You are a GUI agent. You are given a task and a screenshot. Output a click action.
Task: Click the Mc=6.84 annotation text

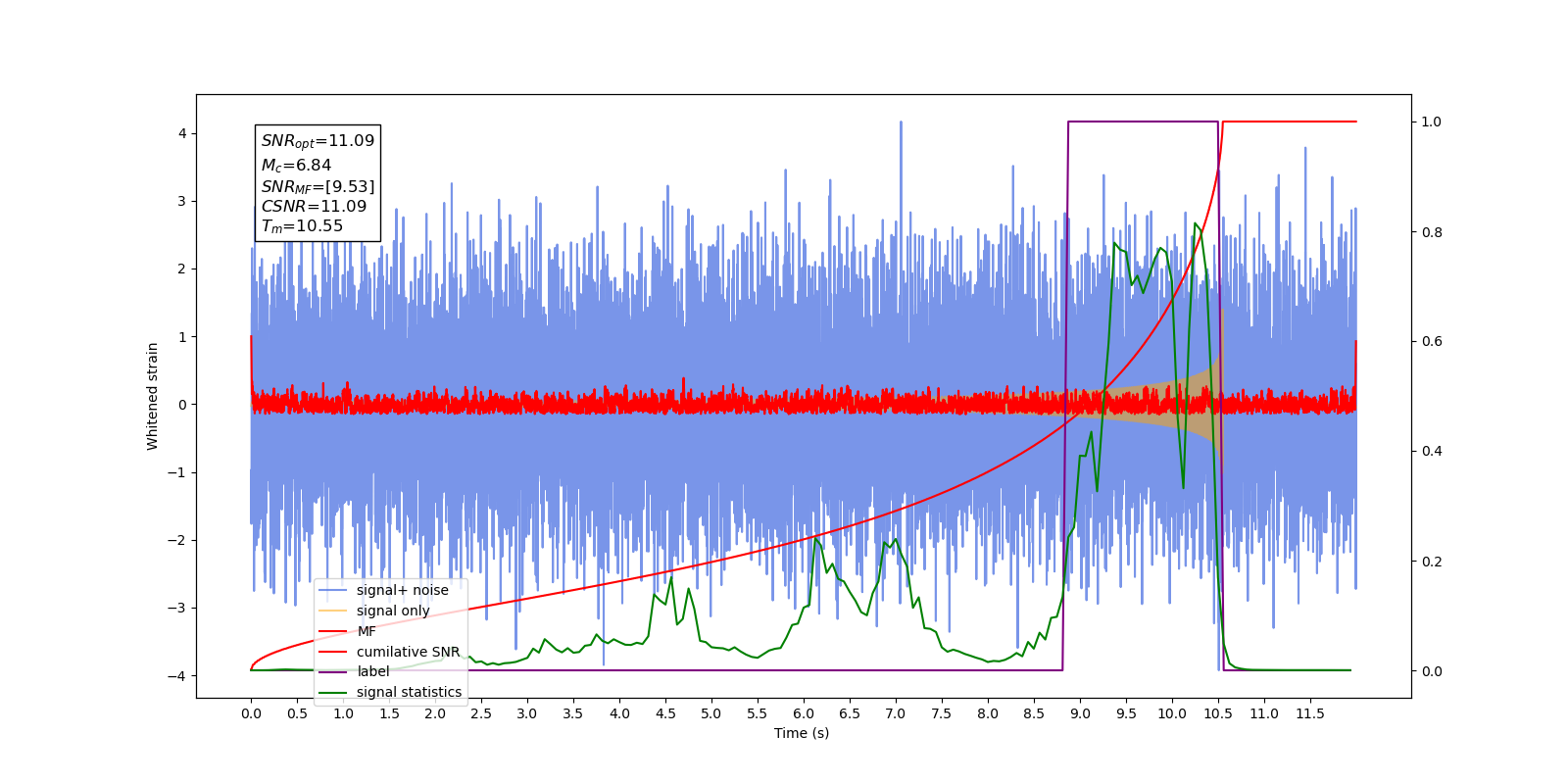[296, 166]
